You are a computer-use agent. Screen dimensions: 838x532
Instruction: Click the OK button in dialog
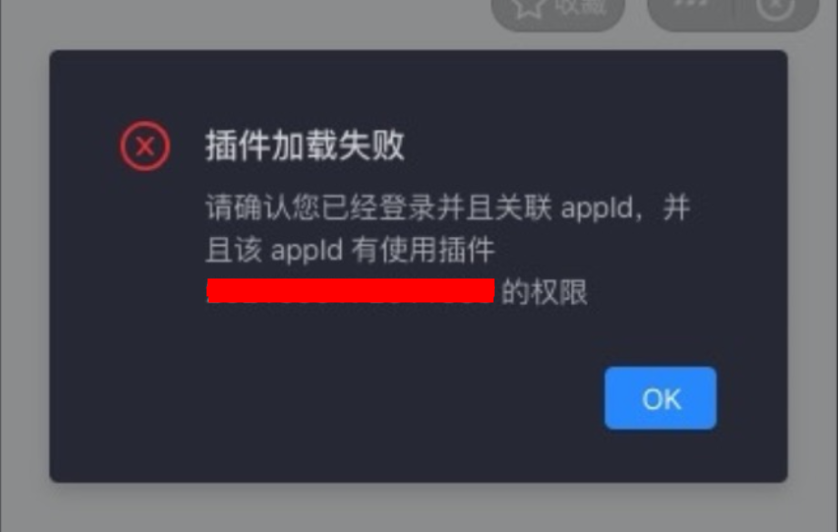tap(660, 398)
